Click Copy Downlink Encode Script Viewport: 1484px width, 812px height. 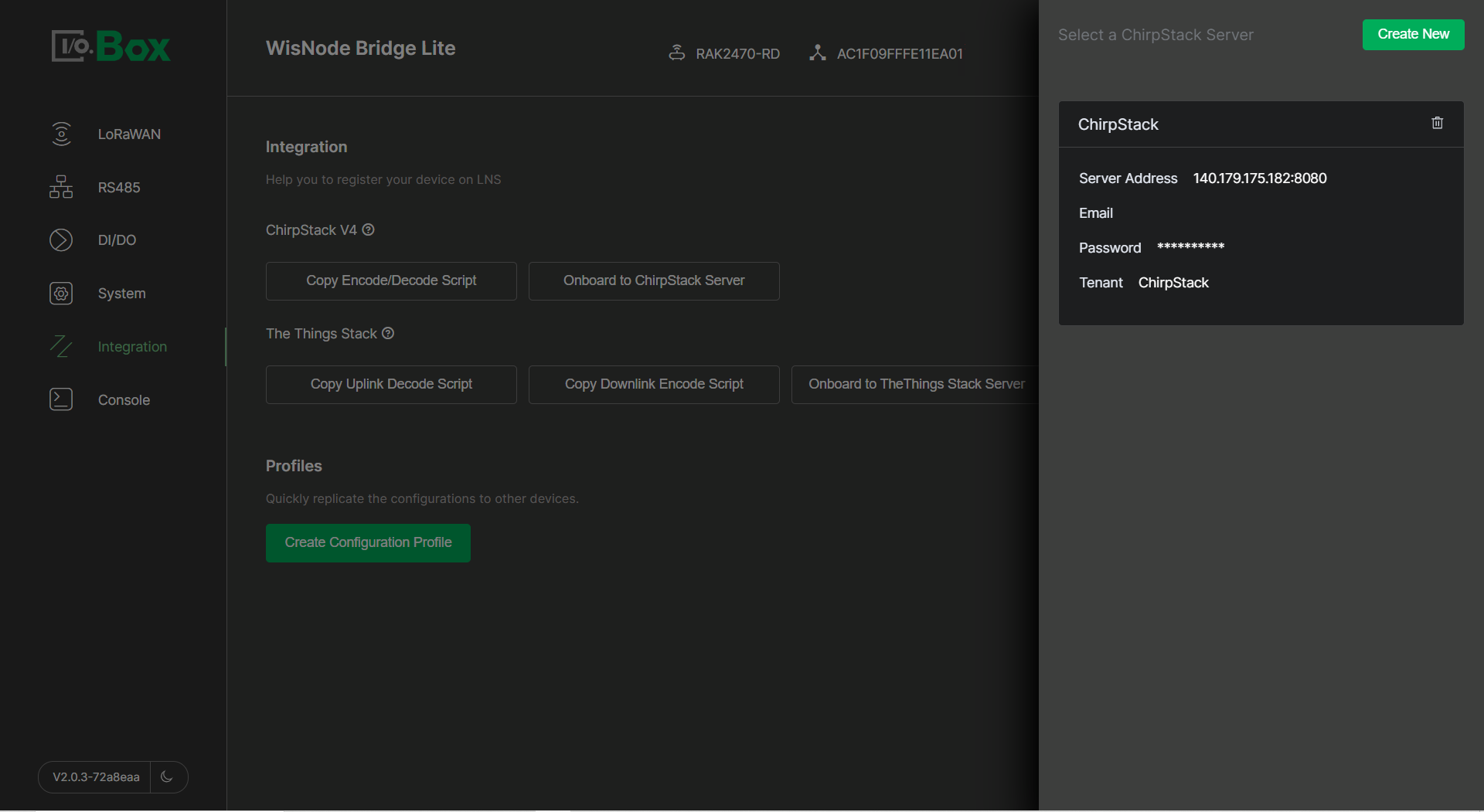(x=654, y=385)
